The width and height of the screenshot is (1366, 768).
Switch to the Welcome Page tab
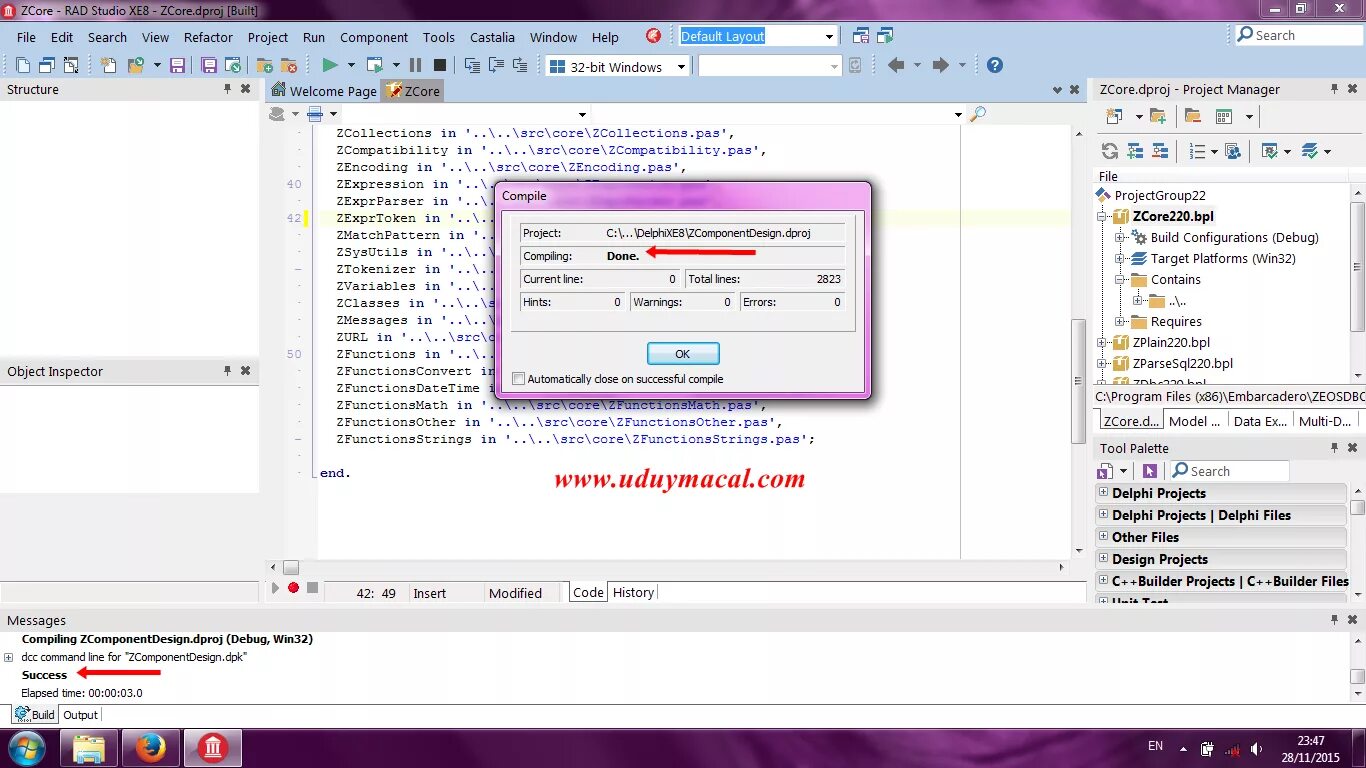324,91
